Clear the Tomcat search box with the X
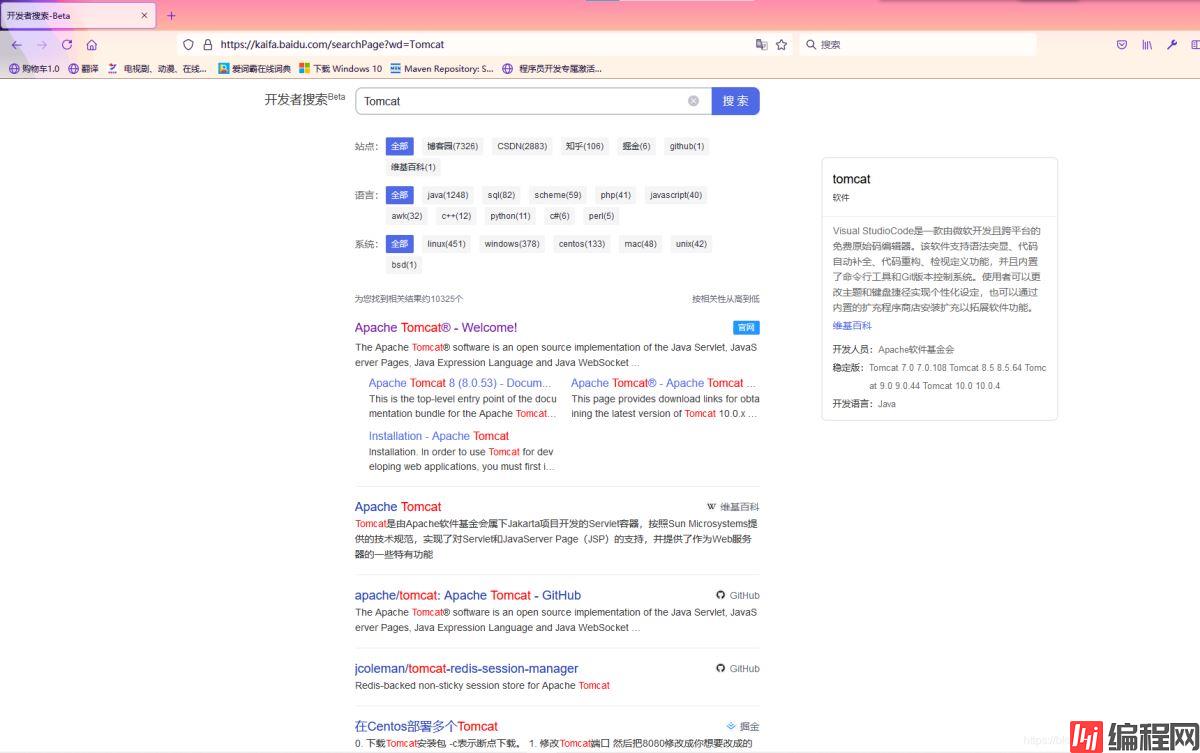Screen dimensions: 1200x753 [x=694, y=100]
